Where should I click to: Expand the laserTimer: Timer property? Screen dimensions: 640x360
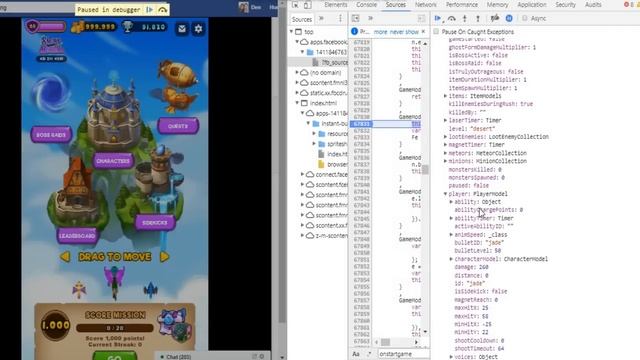445,120
